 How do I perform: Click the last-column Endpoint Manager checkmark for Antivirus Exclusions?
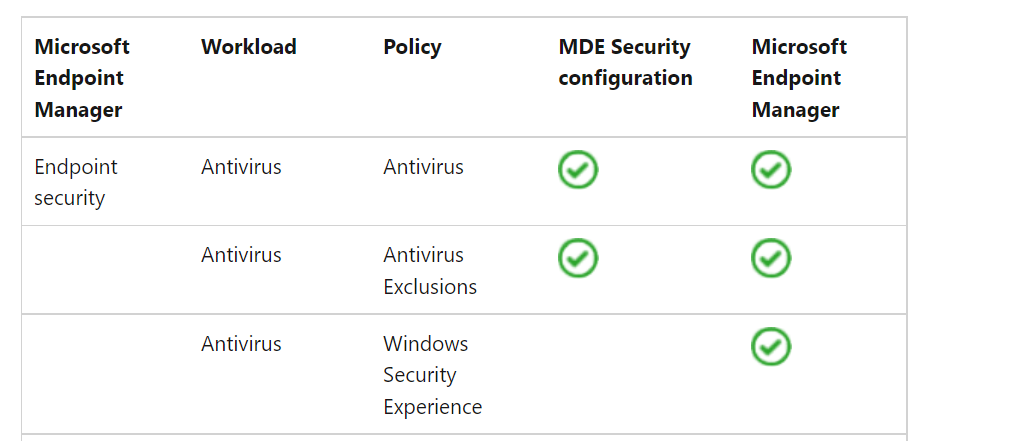coord(771,257)
